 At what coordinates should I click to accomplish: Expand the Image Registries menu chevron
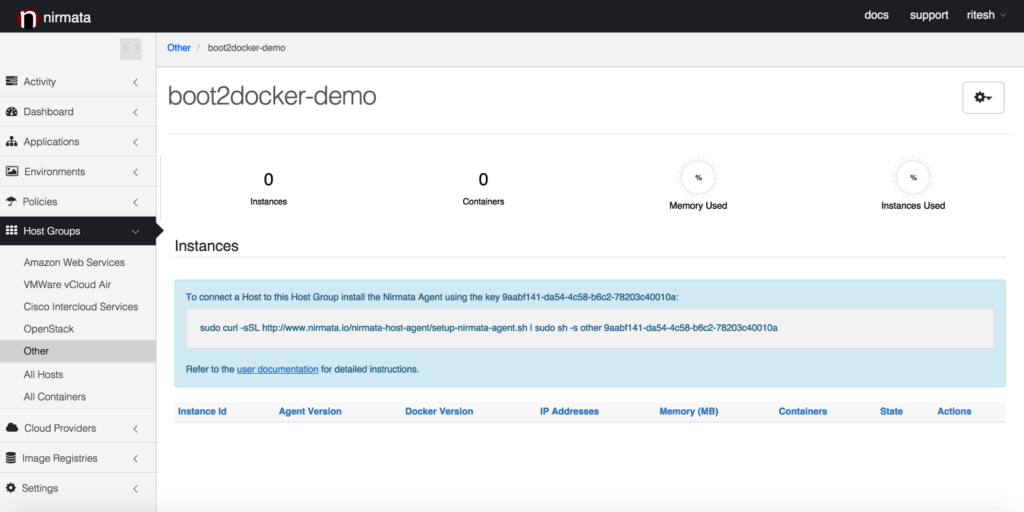click(135, 459)
